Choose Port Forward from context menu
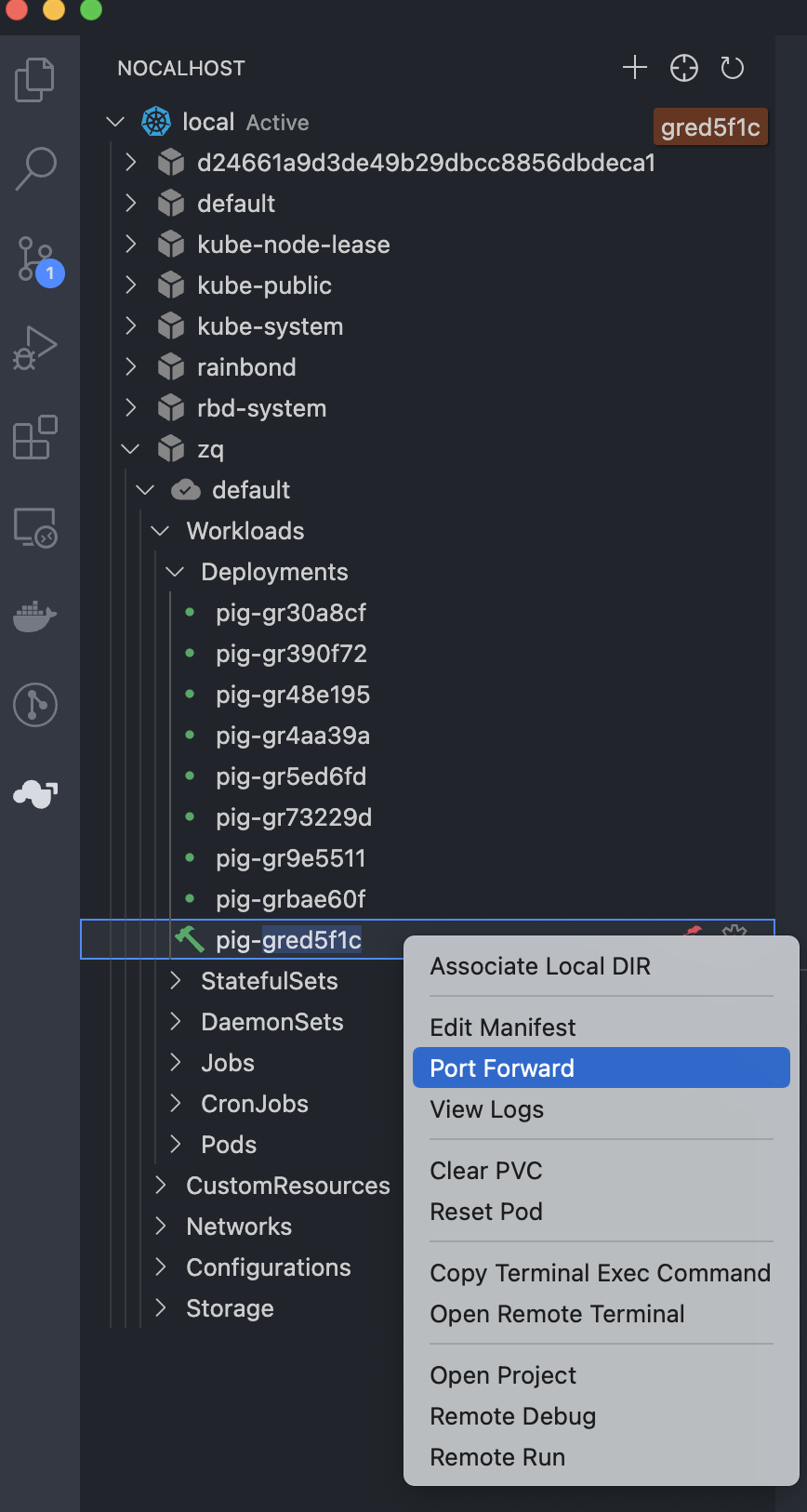The height and width of the screenshot is (1512, 807). pos(602,1068)
